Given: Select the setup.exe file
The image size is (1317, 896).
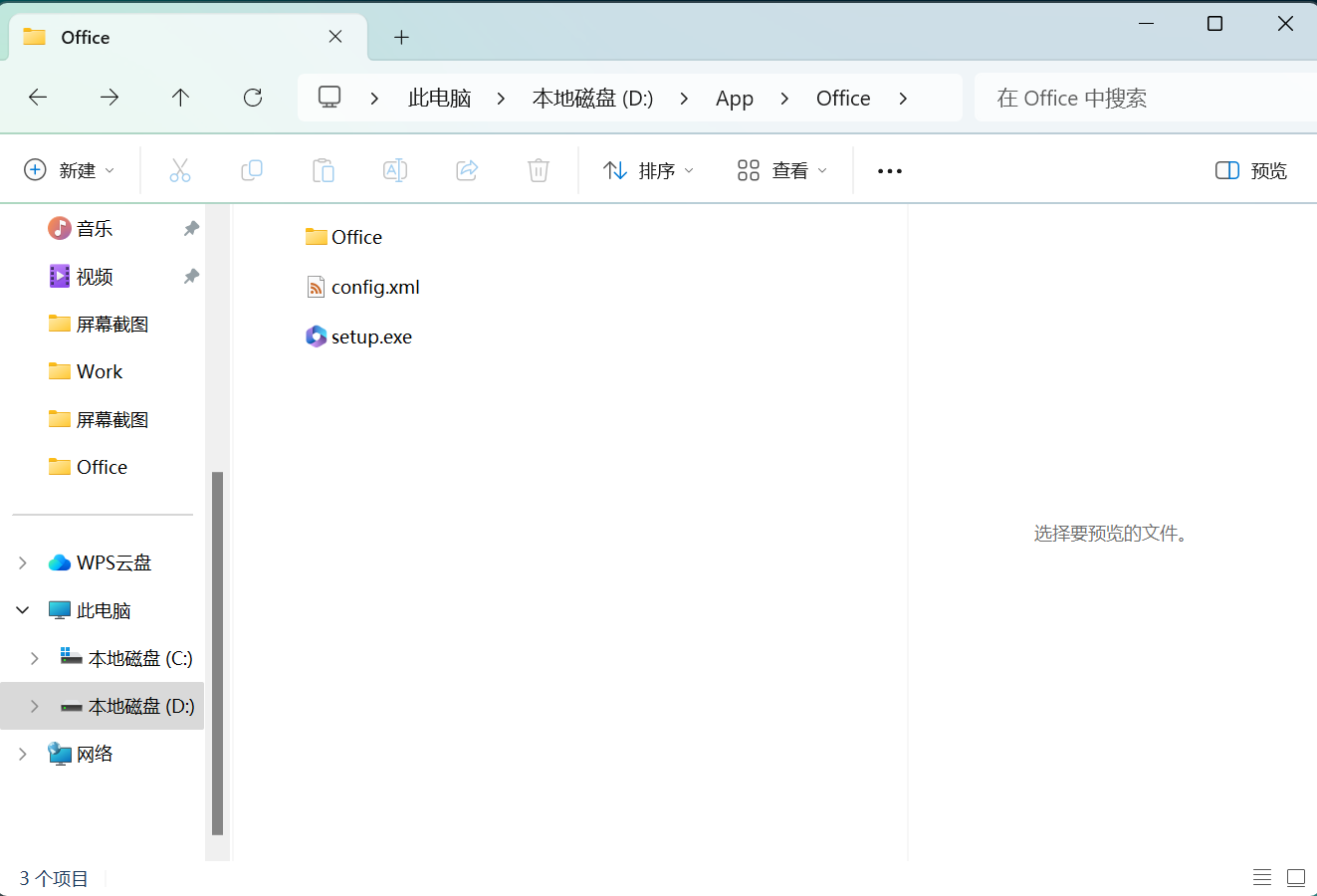Looking at the screenshot, I should point(358,336).
